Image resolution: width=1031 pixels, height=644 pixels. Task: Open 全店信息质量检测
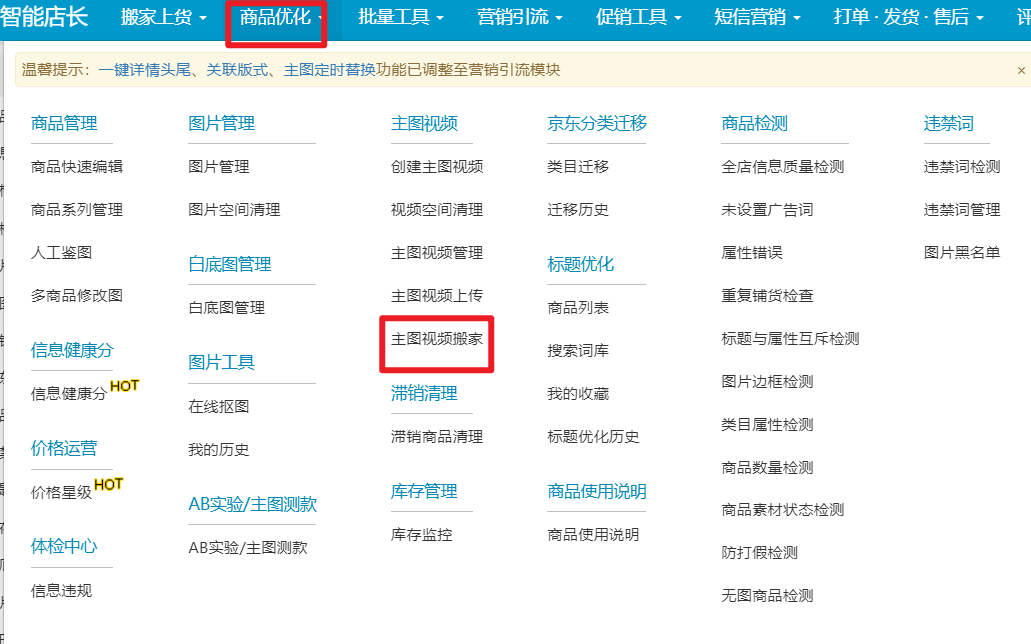782,167
